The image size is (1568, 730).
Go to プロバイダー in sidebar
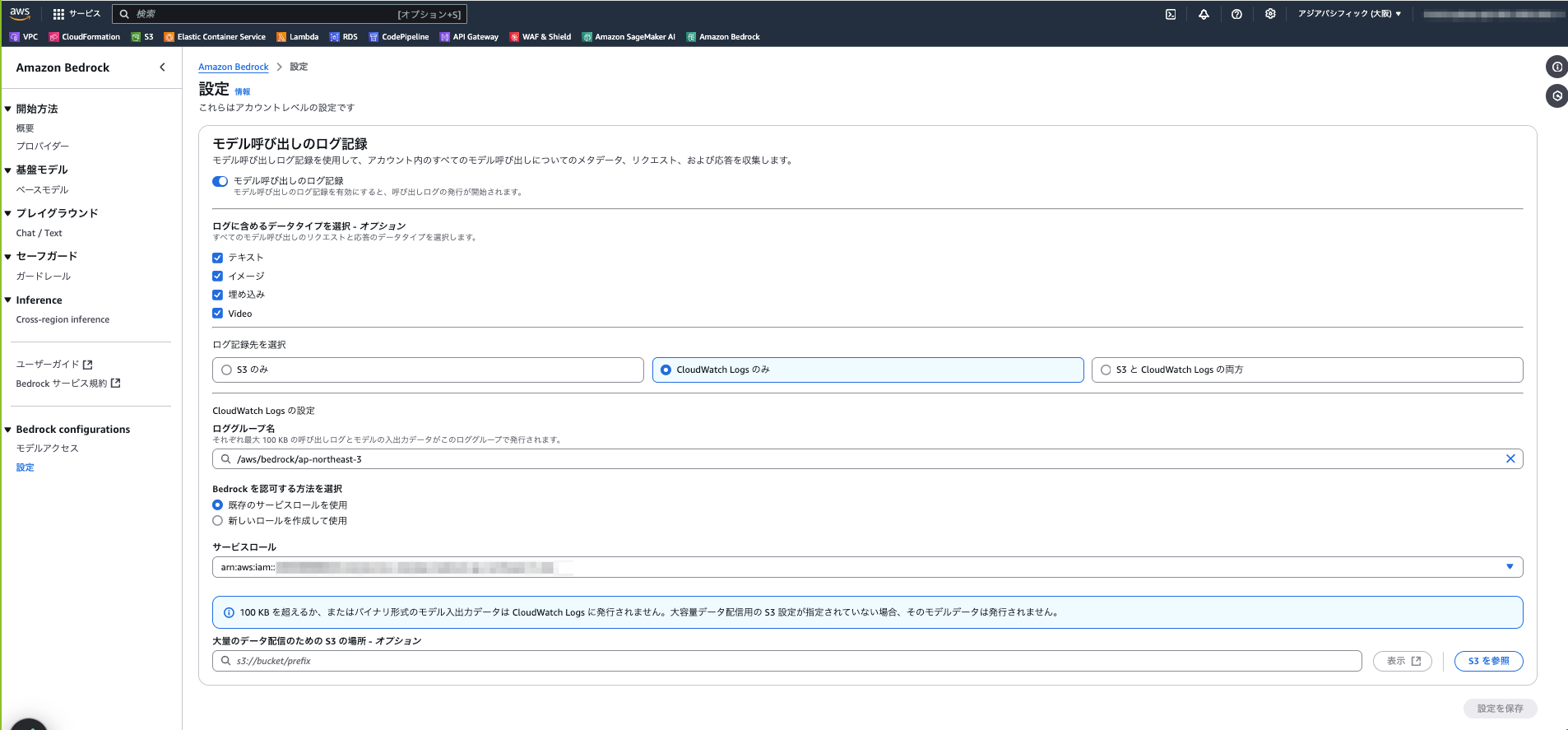pos(43,146)
